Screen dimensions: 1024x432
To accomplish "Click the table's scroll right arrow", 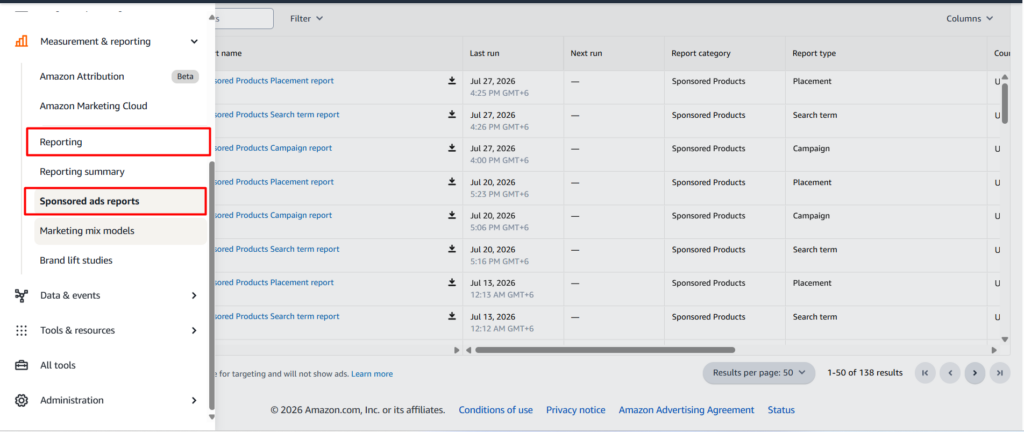I will [994, 350].
